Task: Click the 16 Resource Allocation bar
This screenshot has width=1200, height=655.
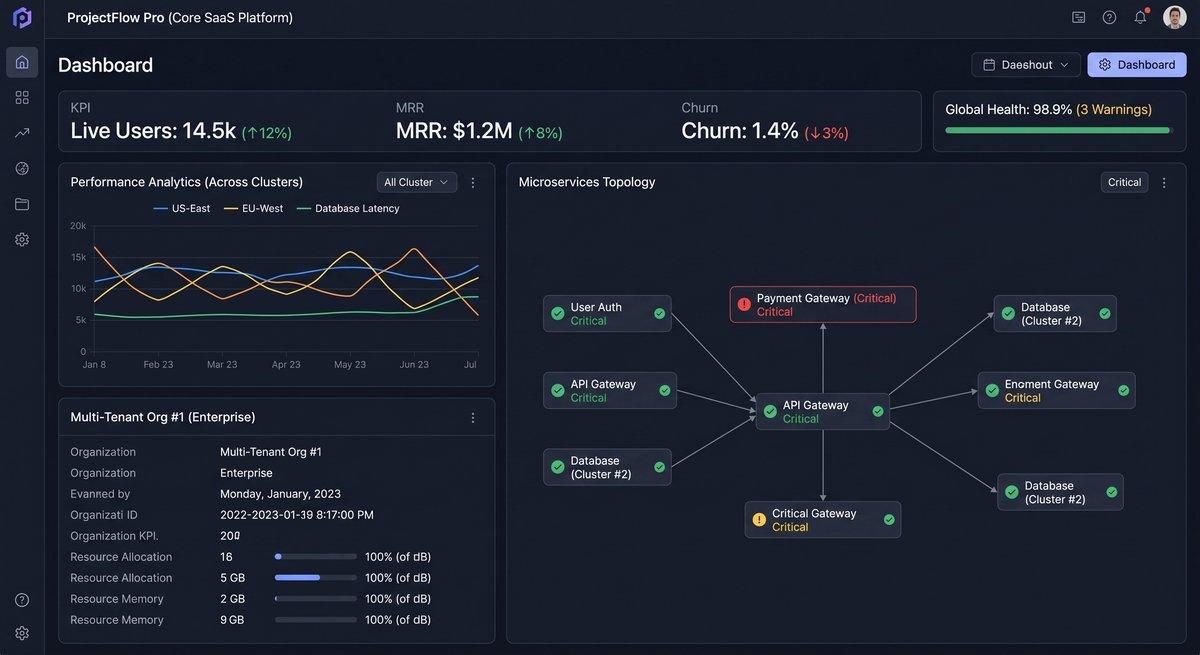Action: click(x=316, y=557)
